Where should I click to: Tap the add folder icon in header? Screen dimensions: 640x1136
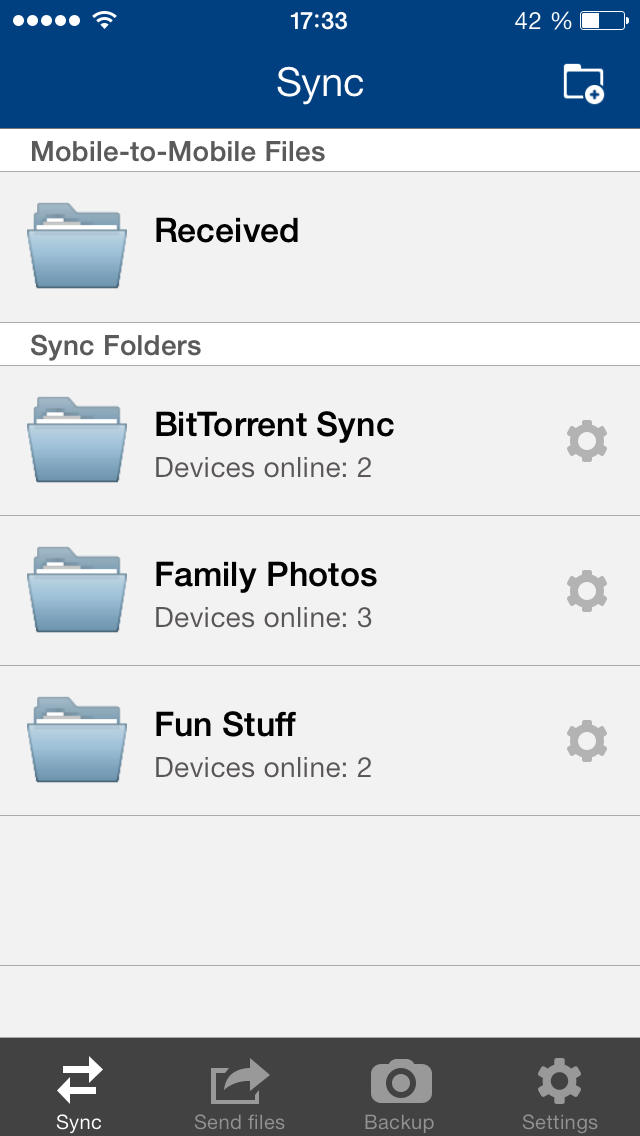(x=583, y=83)
